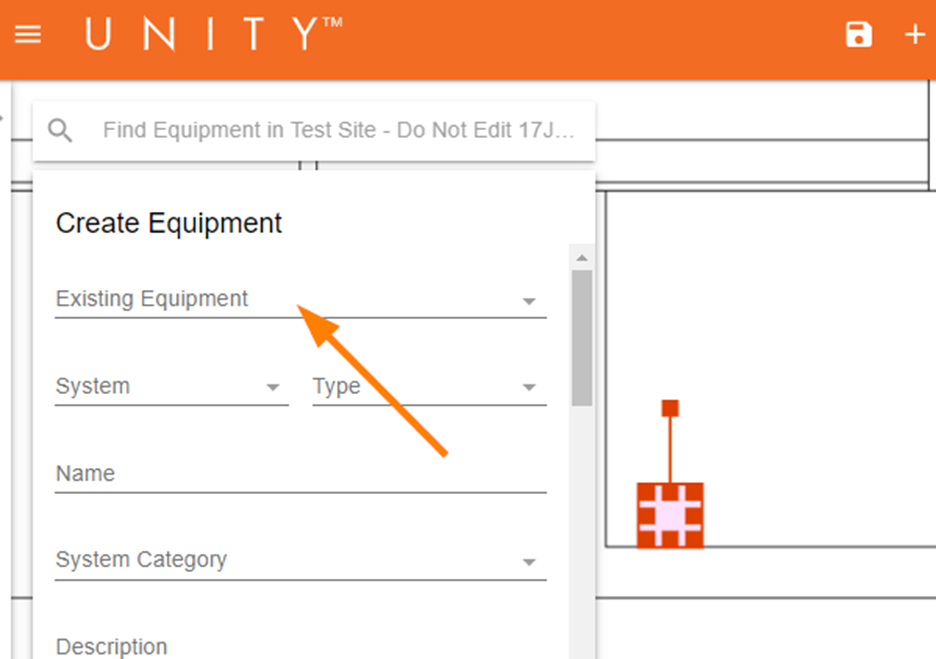Click the small red equipment label marker

click(670, 408)
